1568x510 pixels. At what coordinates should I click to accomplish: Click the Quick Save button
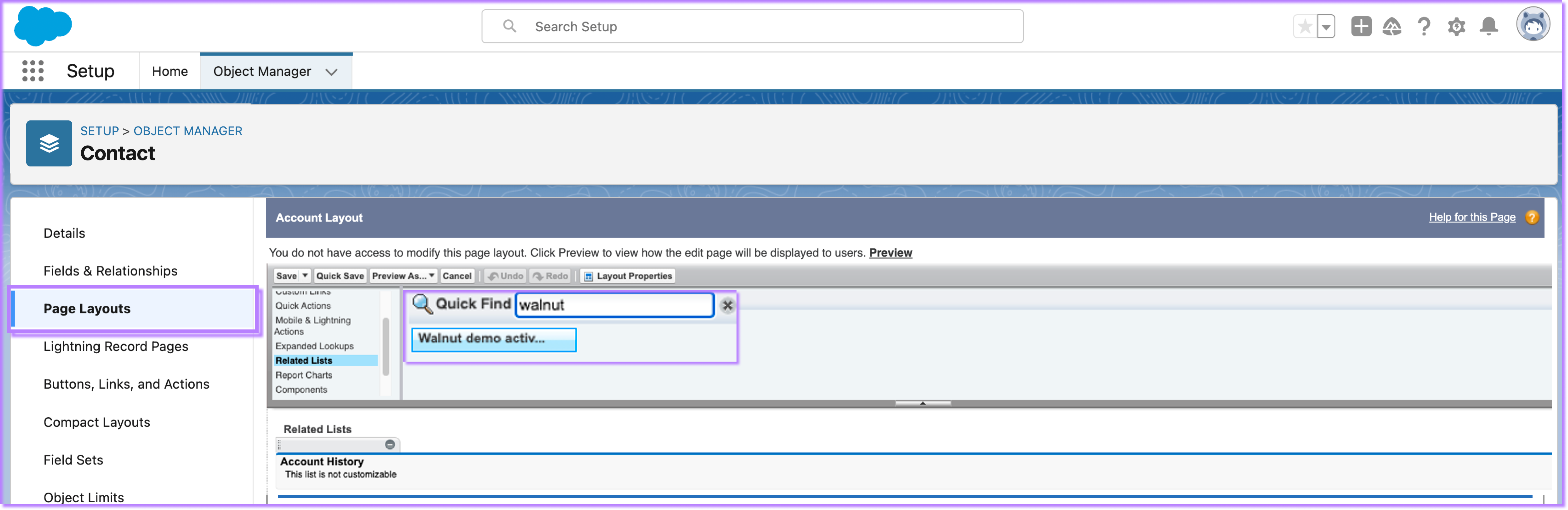[x=340, y=276]
